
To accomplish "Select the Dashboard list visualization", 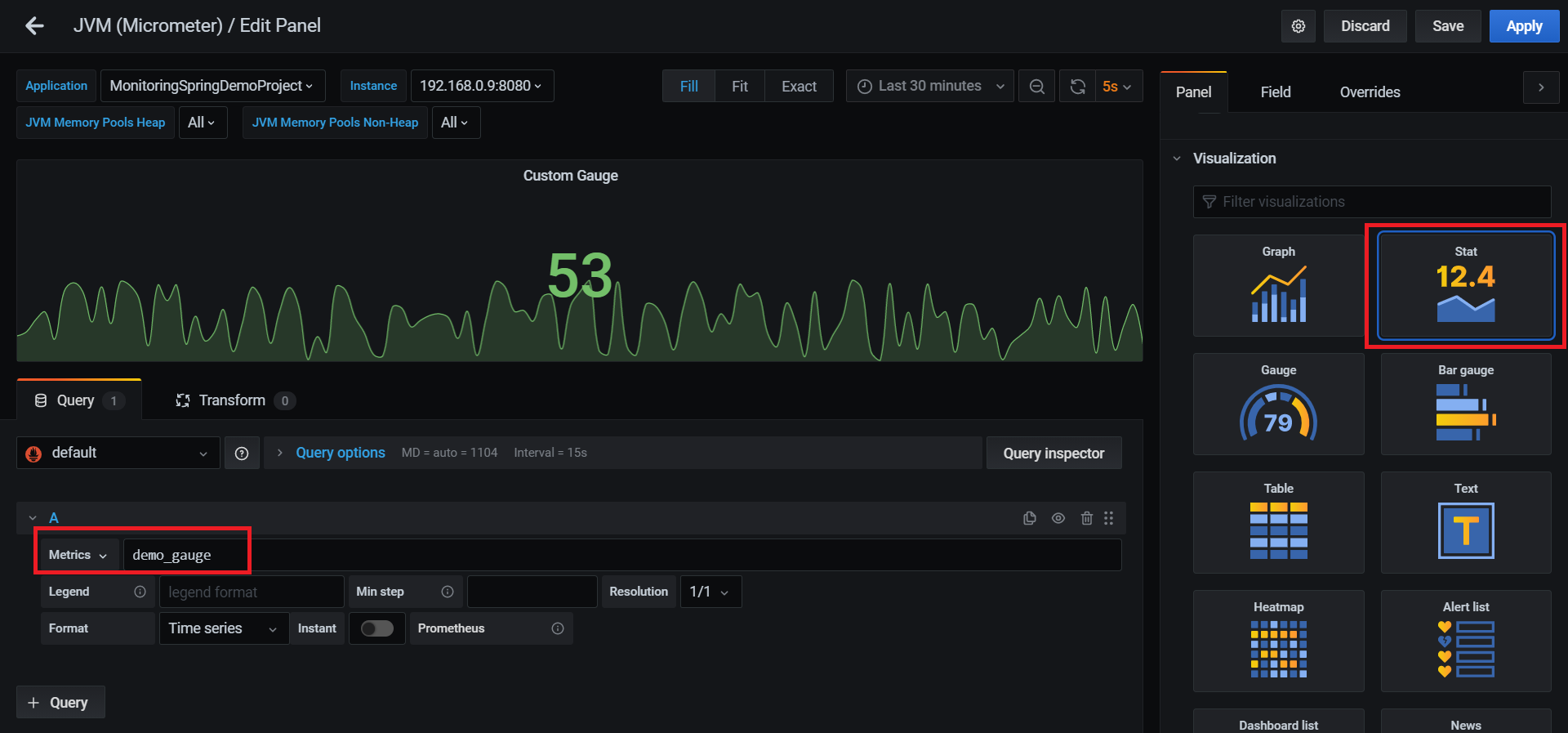I will coord(1279,722).
